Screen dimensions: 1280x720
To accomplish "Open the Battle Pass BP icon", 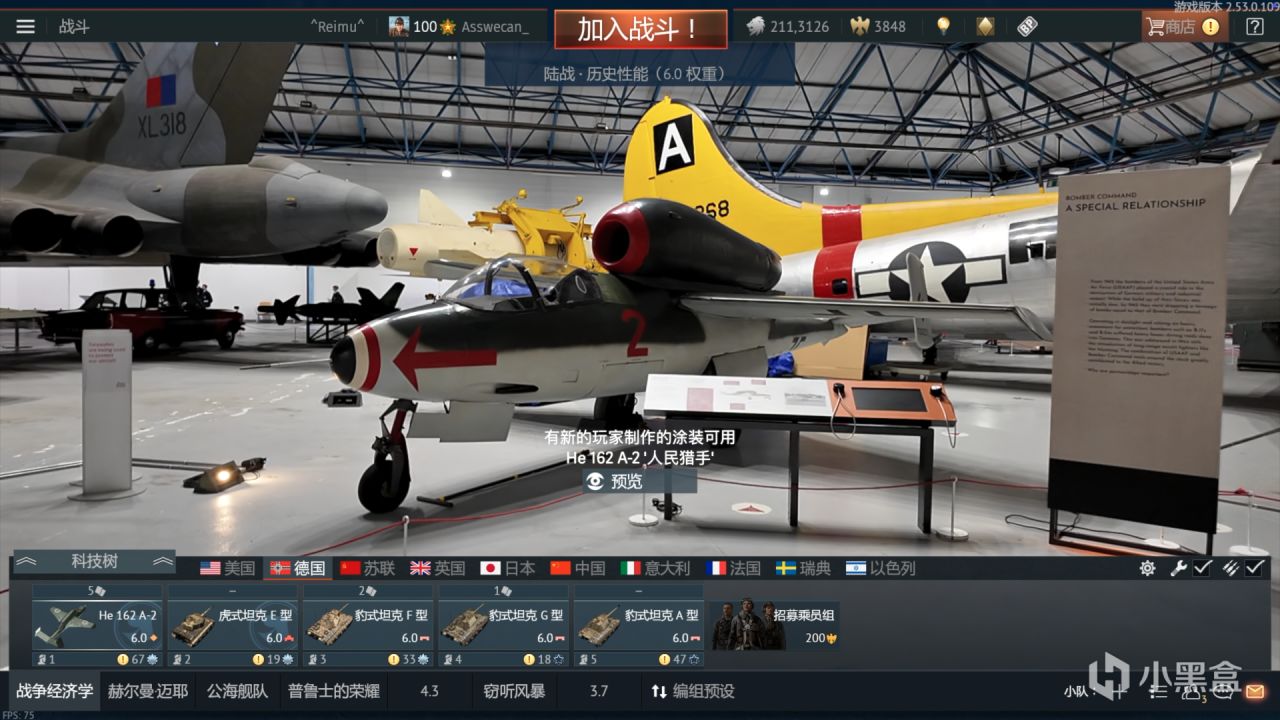I will pyautogui.click(x=1027, y=27).
